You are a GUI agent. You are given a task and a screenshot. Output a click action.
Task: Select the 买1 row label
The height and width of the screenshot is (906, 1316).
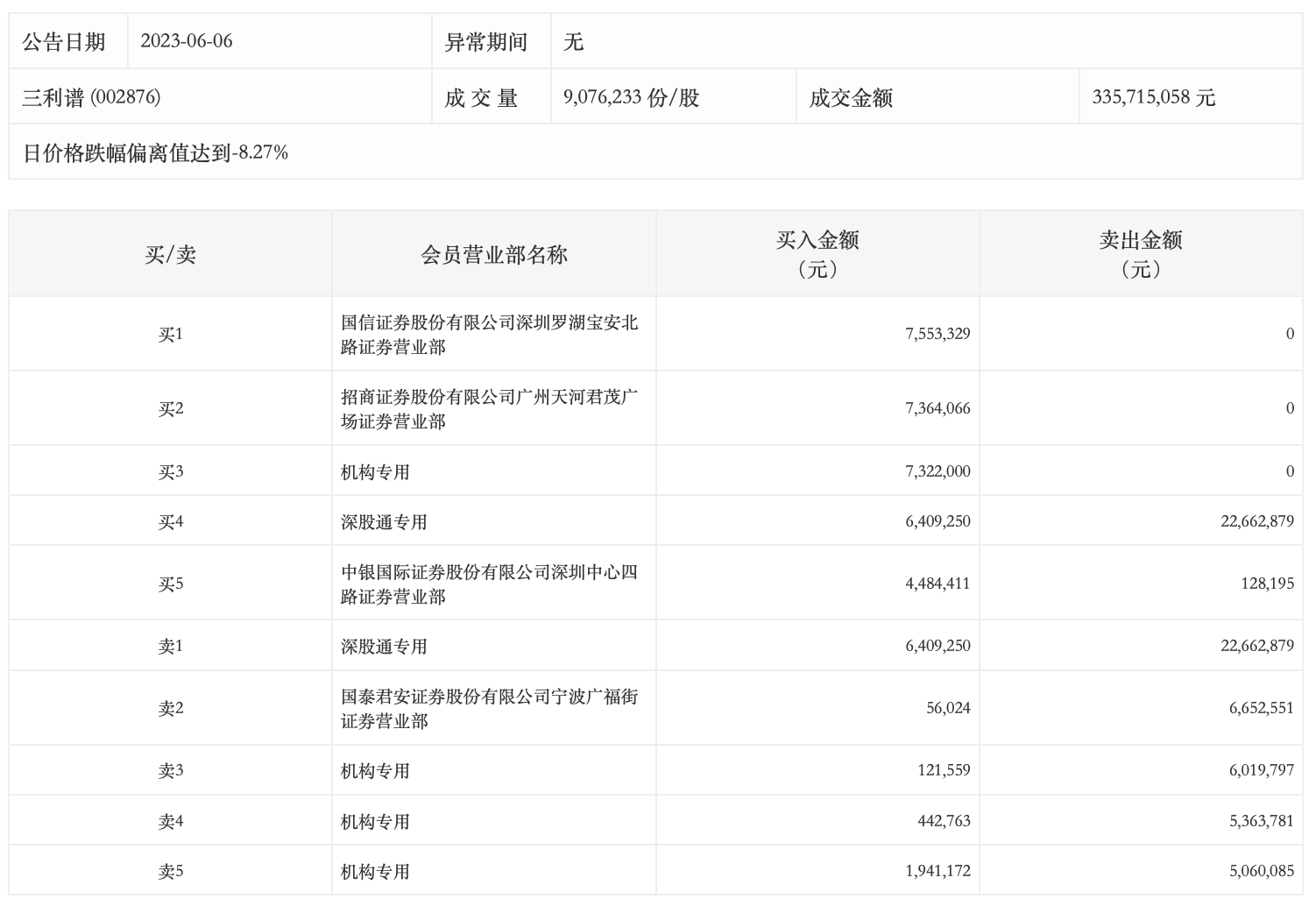click(170, 334)
